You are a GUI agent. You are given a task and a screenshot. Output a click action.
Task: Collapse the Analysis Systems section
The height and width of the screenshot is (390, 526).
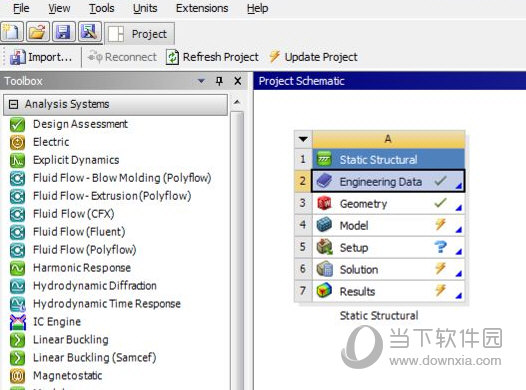click(13, 104)
